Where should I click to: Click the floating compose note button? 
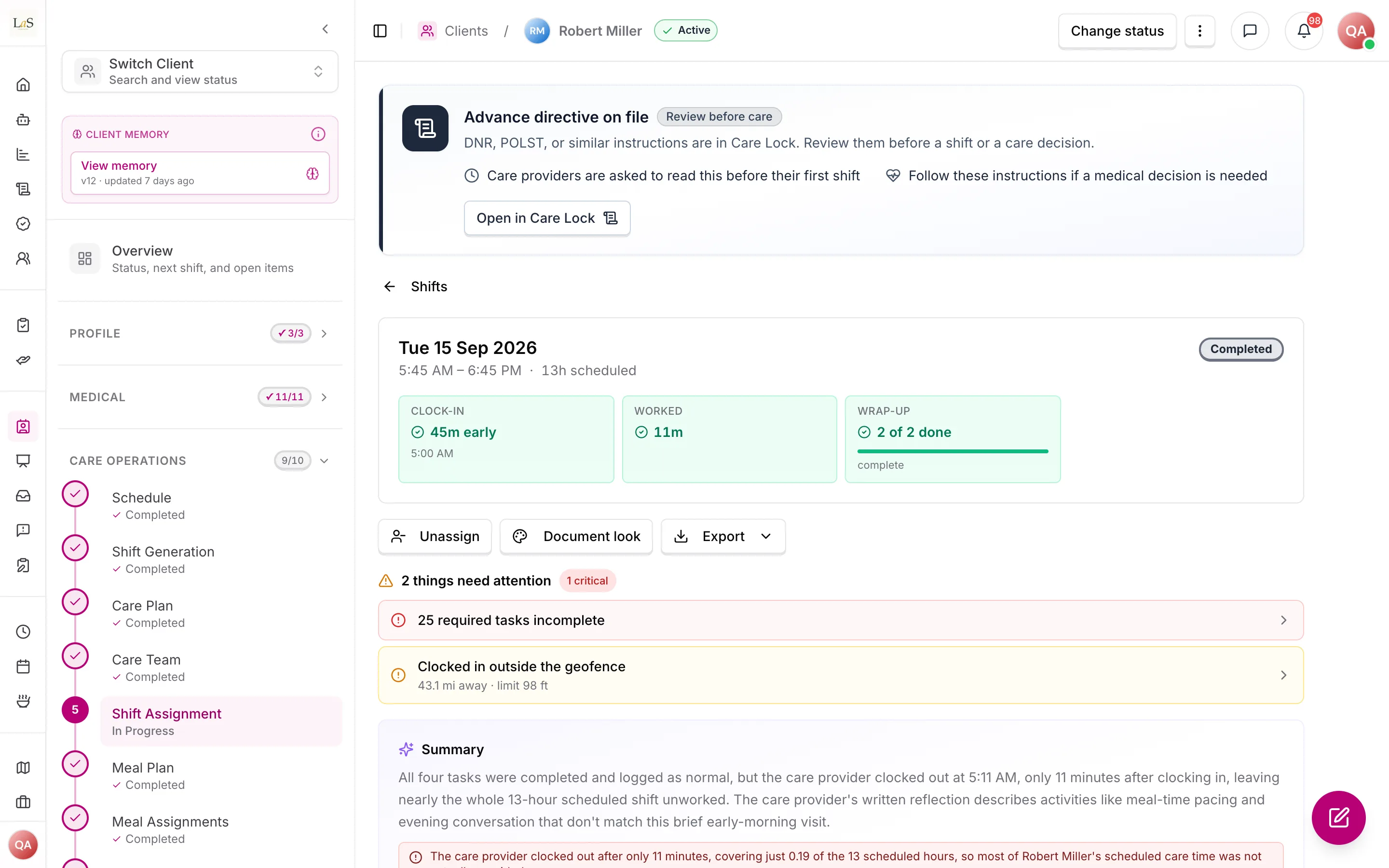[1338, 817]
